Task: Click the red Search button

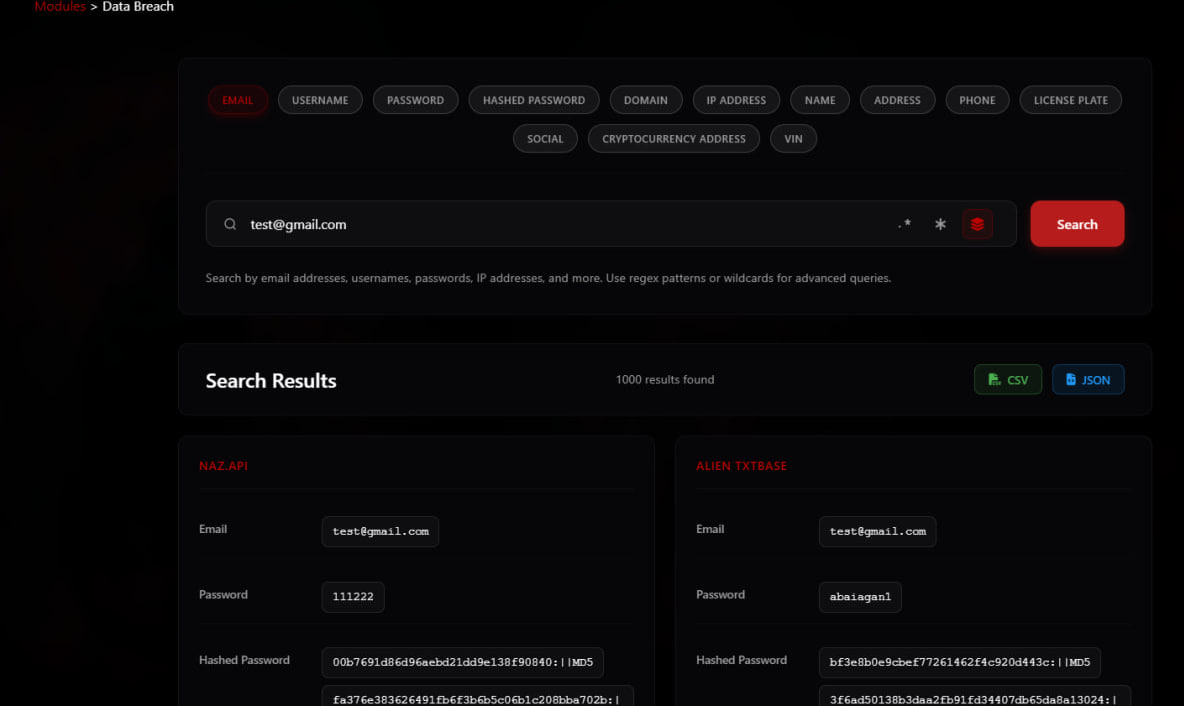Action: click(1077, 224)
